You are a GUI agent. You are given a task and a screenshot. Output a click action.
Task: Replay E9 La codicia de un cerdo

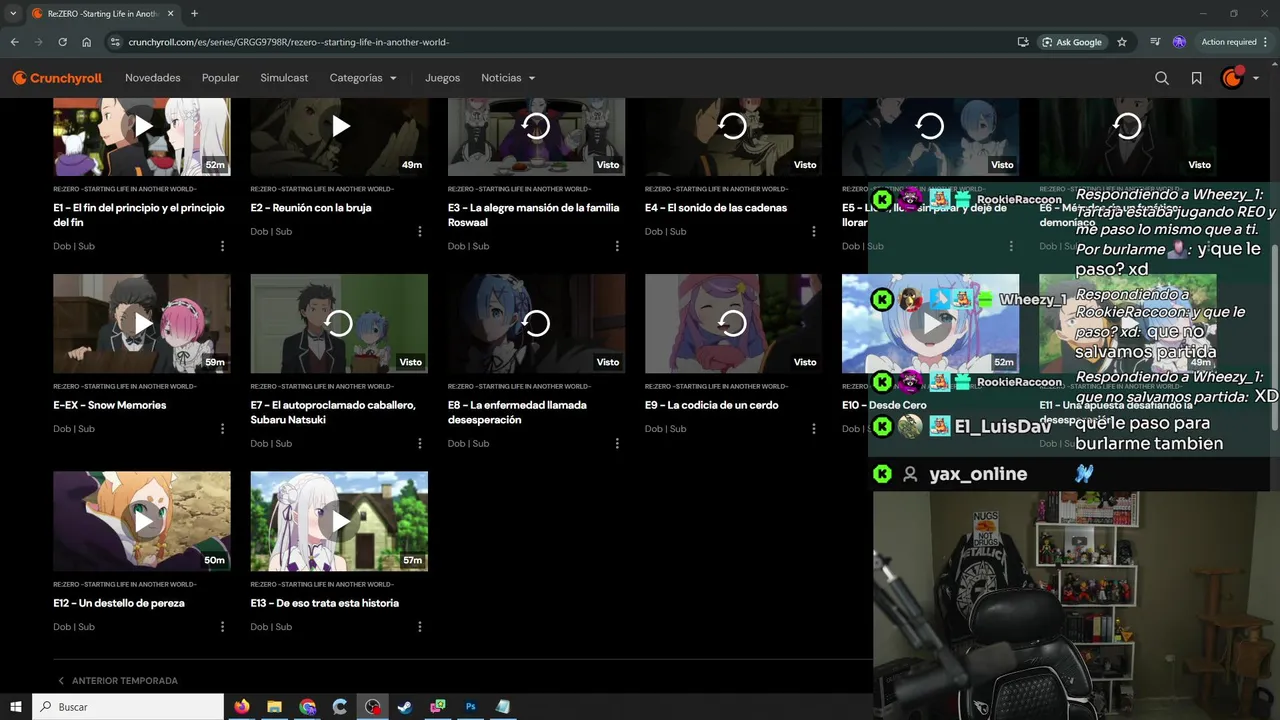tap(733, 324)
